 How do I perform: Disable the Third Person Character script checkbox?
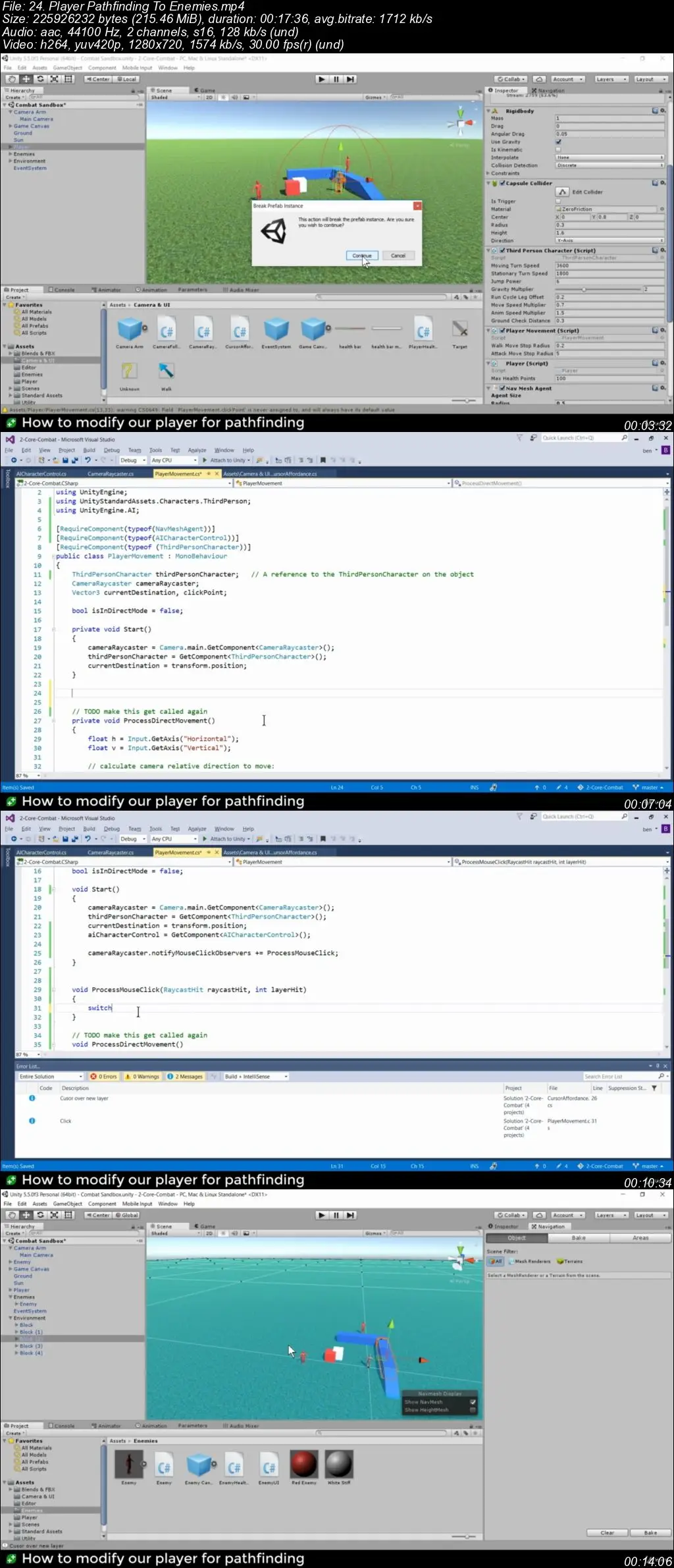[x=502, y=250]
